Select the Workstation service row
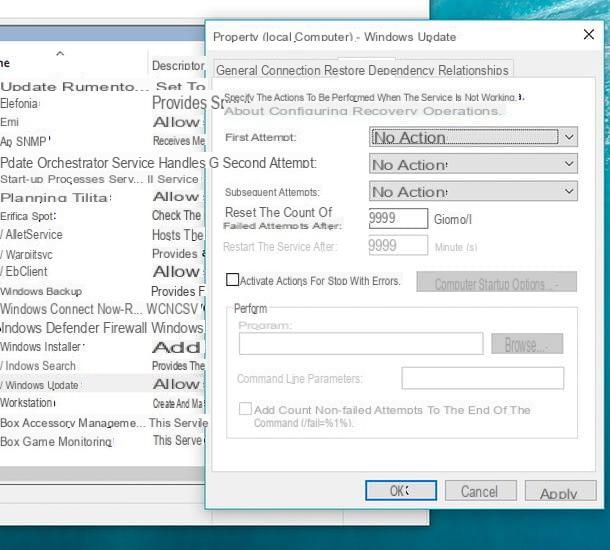The image size is (610, 550). 102,403
